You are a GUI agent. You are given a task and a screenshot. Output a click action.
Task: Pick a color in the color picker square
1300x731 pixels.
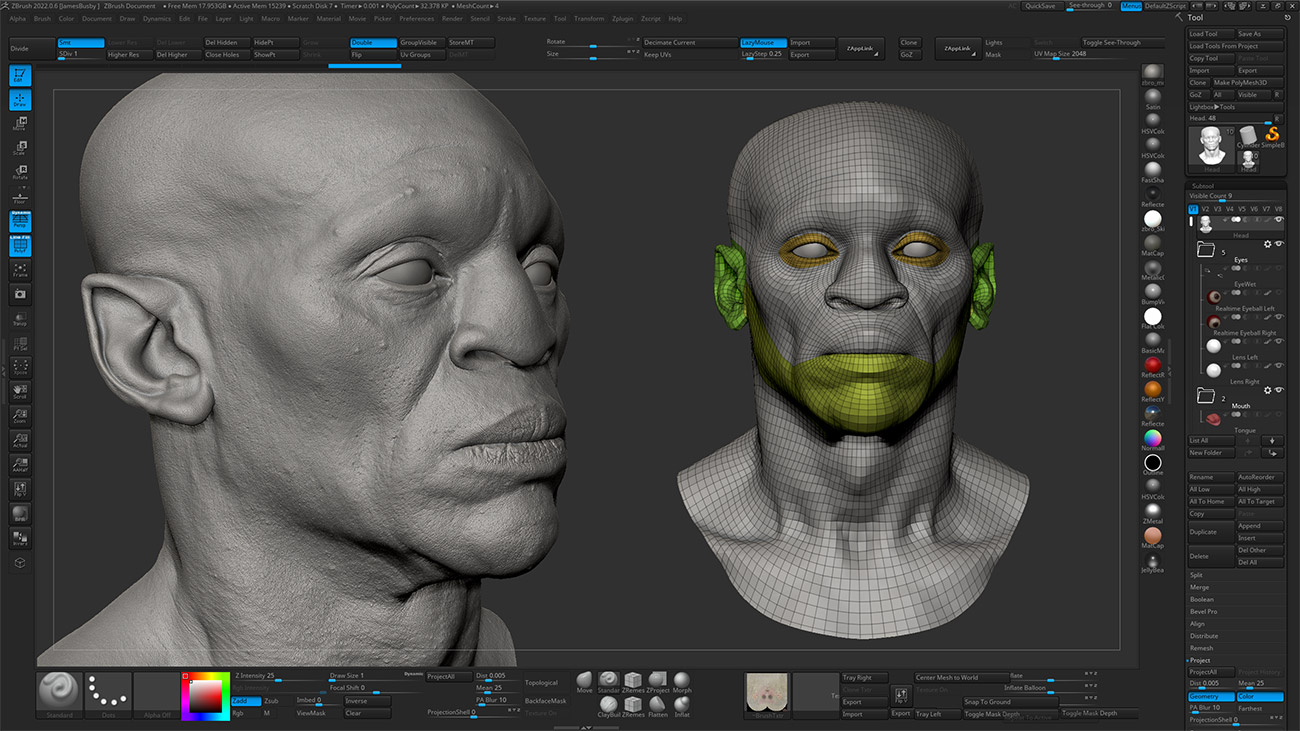click(x=207, y=695)
